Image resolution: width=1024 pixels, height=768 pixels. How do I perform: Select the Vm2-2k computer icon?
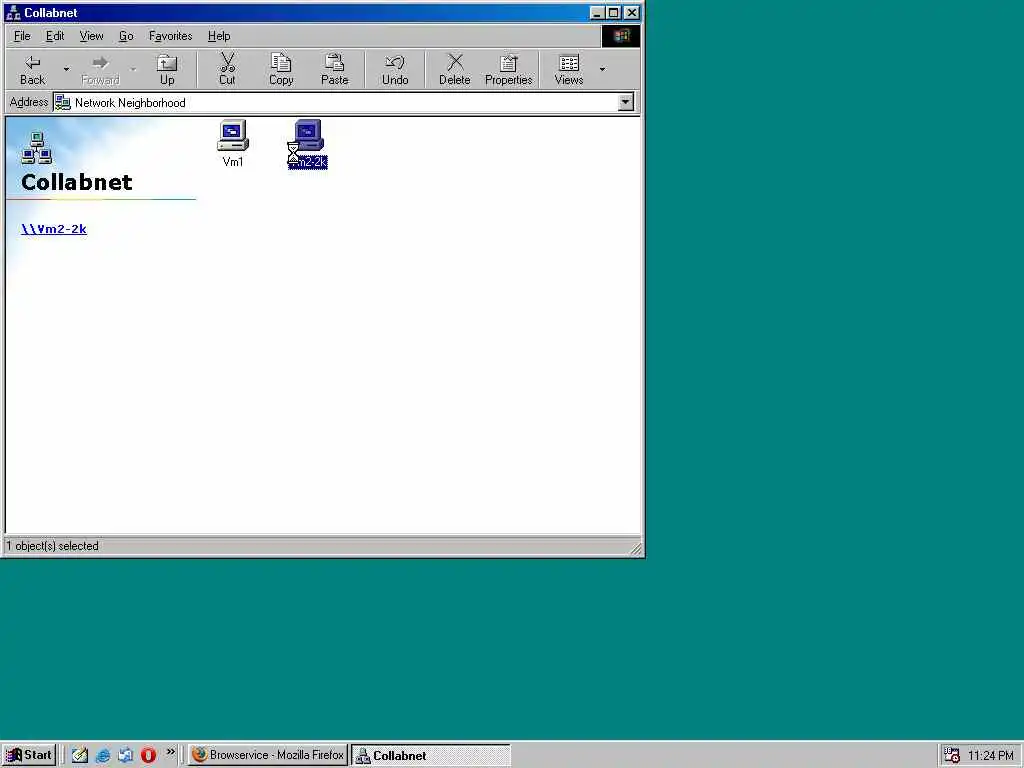point(308,144)
